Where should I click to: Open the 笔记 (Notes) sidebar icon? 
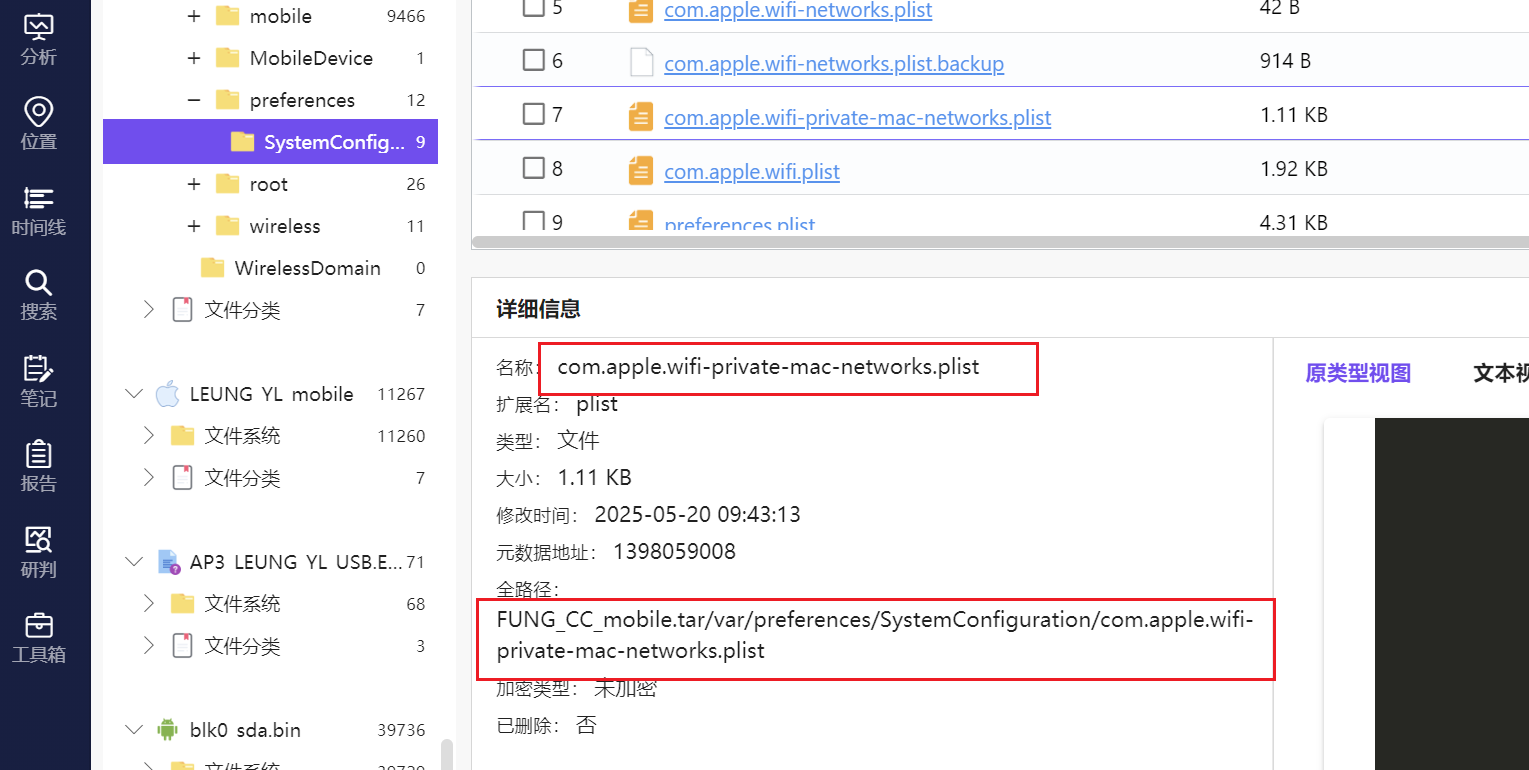point(39,381)
